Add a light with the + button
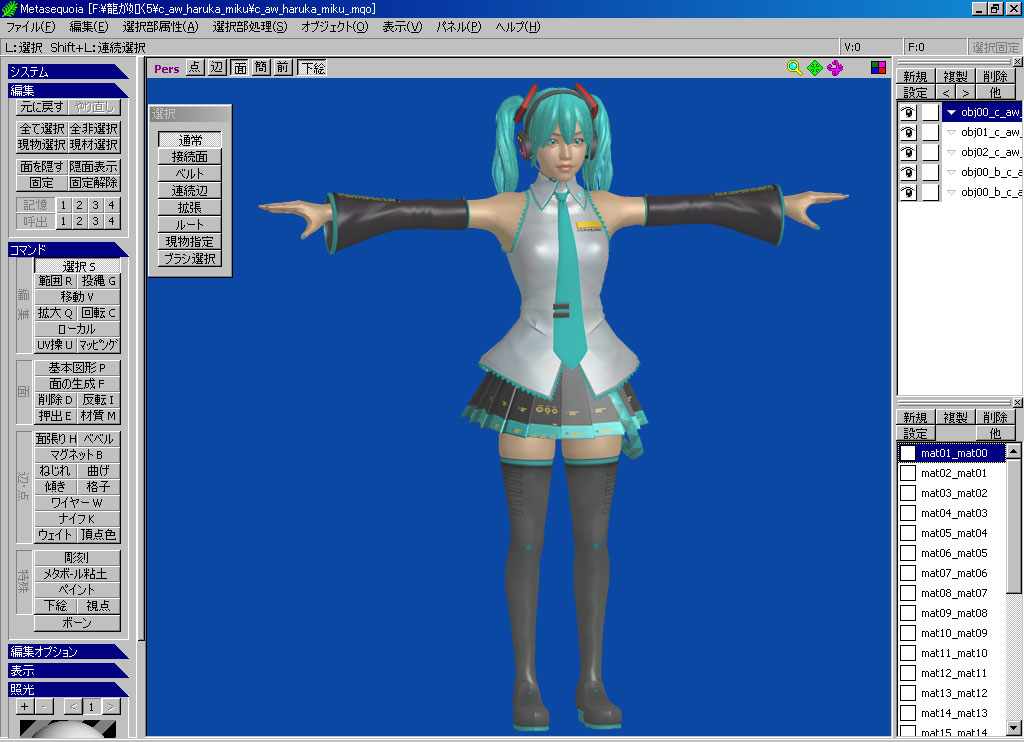 pos(25,706)
